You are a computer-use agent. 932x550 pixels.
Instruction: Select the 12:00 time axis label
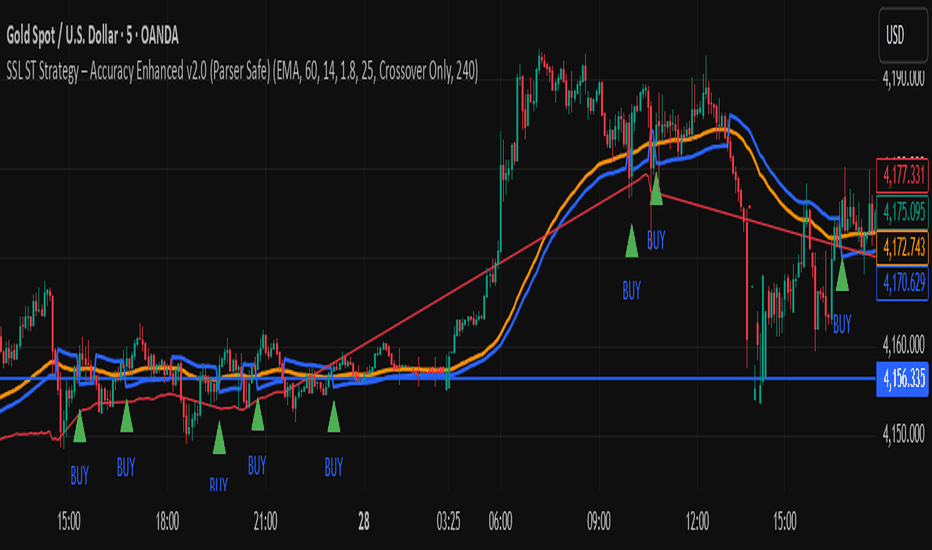point(697,520)
